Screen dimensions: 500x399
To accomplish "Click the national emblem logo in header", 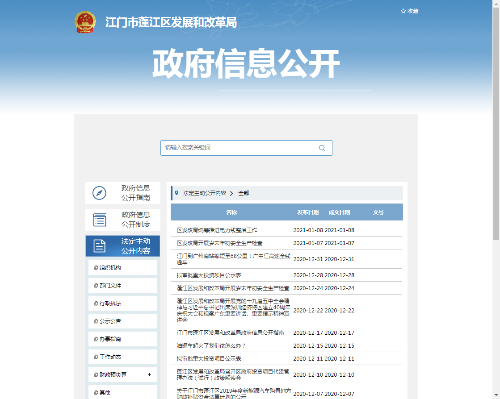I will 85,22.
